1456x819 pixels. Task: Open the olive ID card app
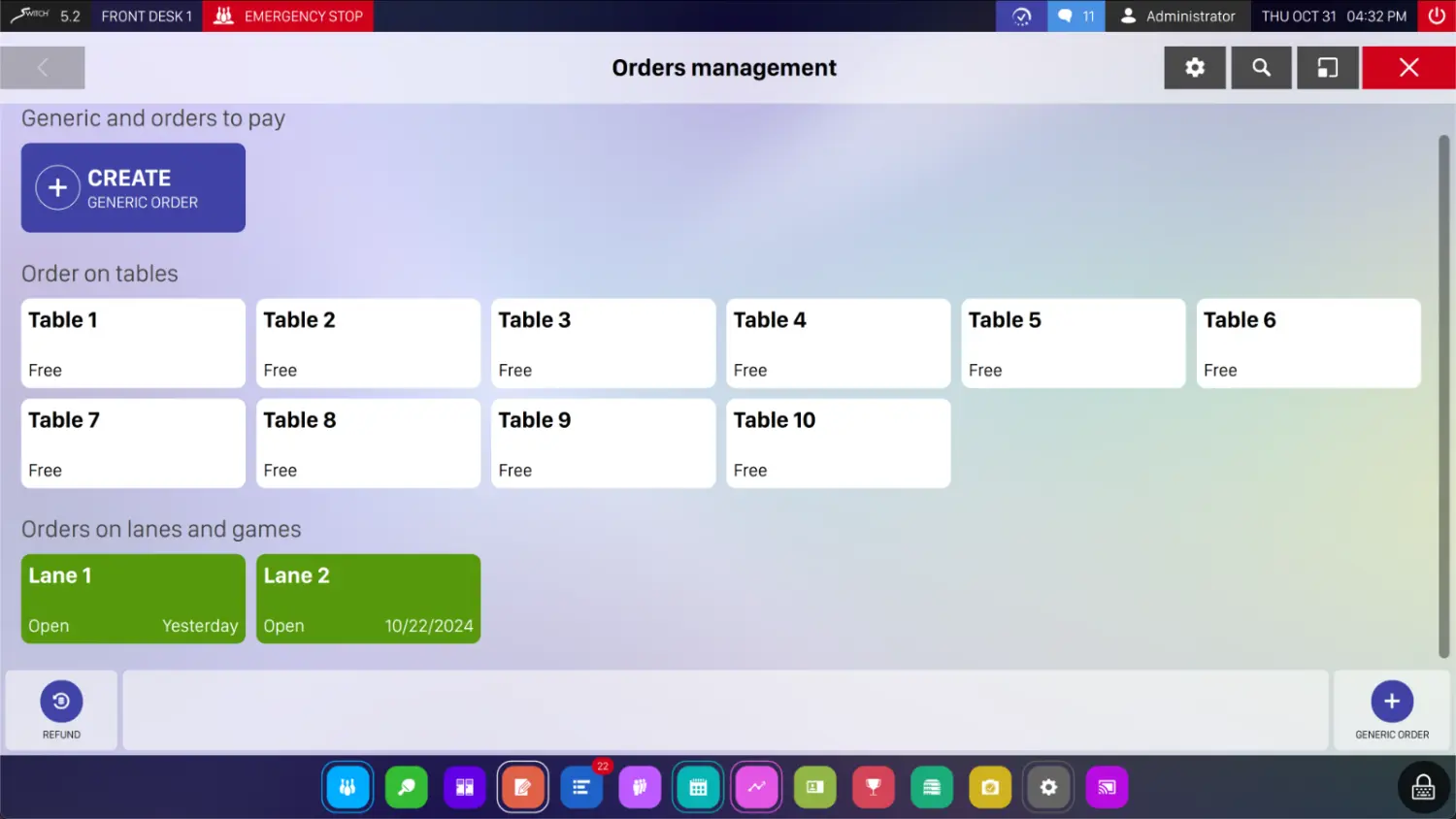point(815,787)
